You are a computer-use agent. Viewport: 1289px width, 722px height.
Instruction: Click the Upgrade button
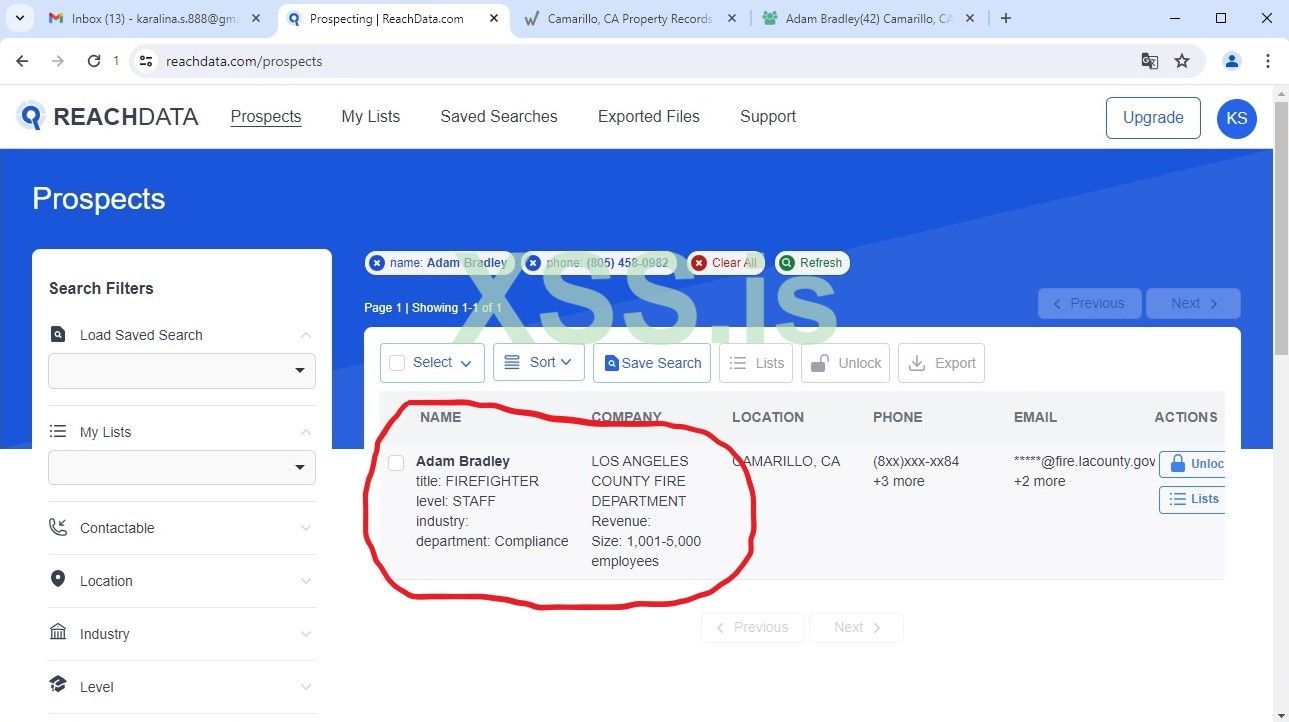(1153, 118)
